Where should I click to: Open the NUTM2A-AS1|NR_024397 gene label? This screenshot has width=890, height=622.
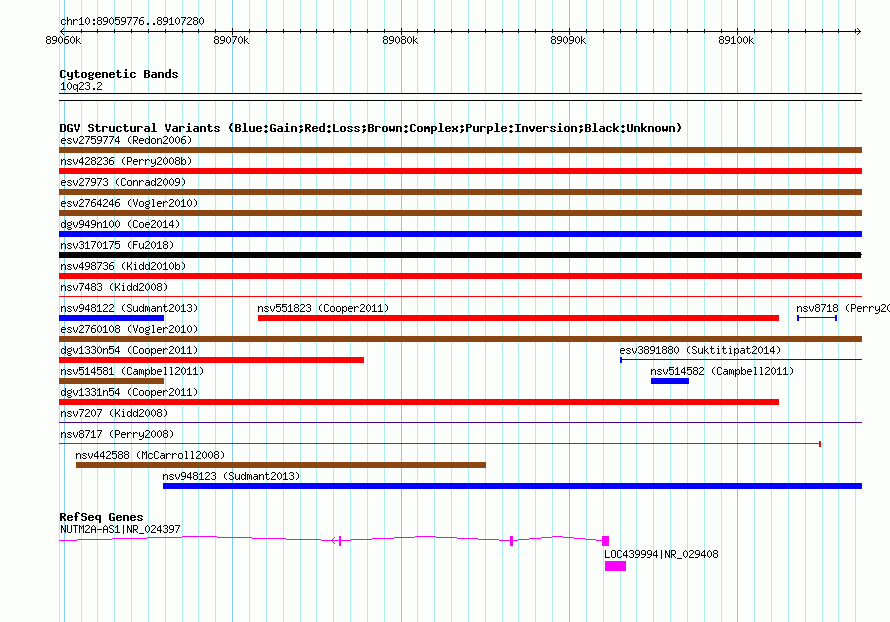coord(120,529)
